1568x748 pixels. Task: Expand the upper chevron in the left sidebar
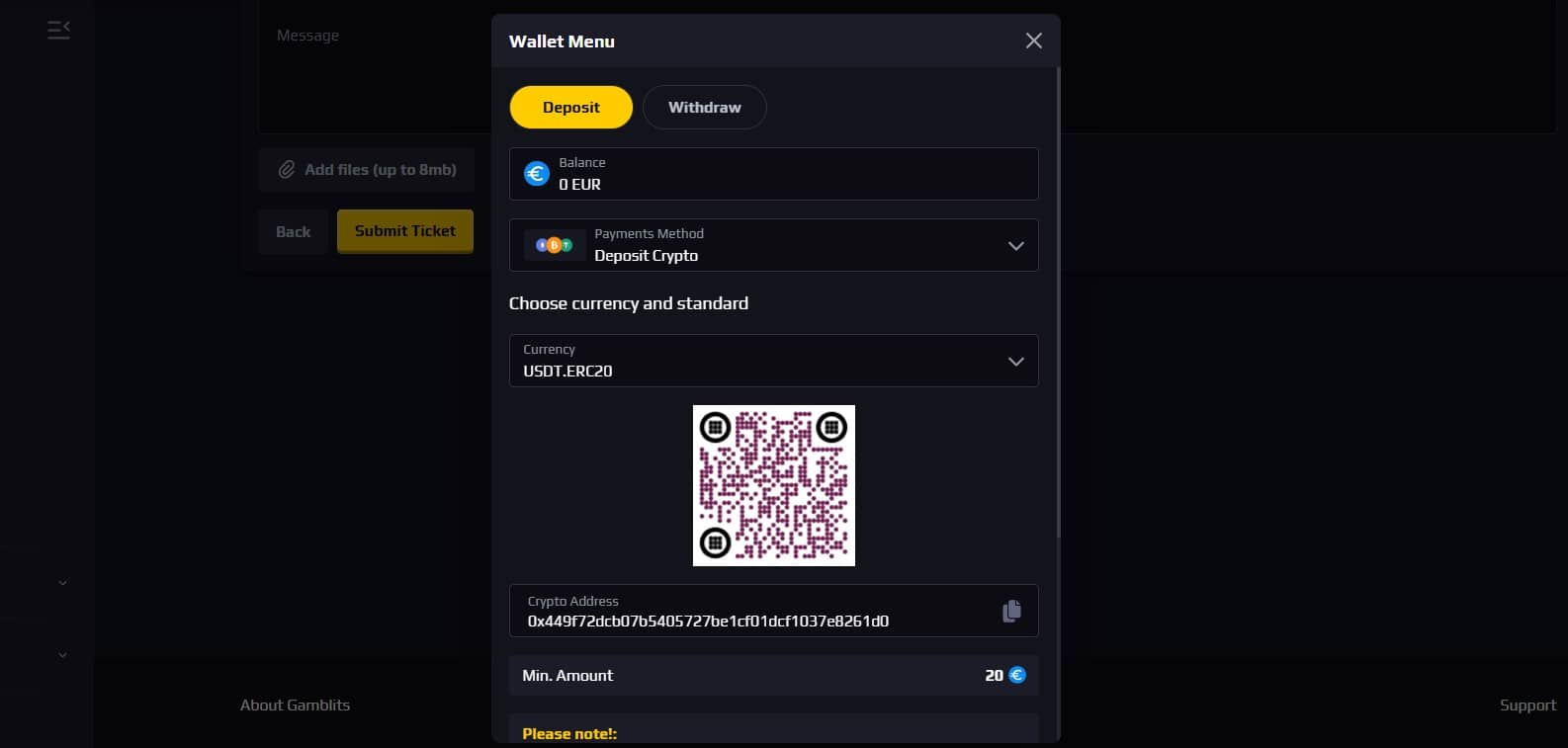(62, 583)
